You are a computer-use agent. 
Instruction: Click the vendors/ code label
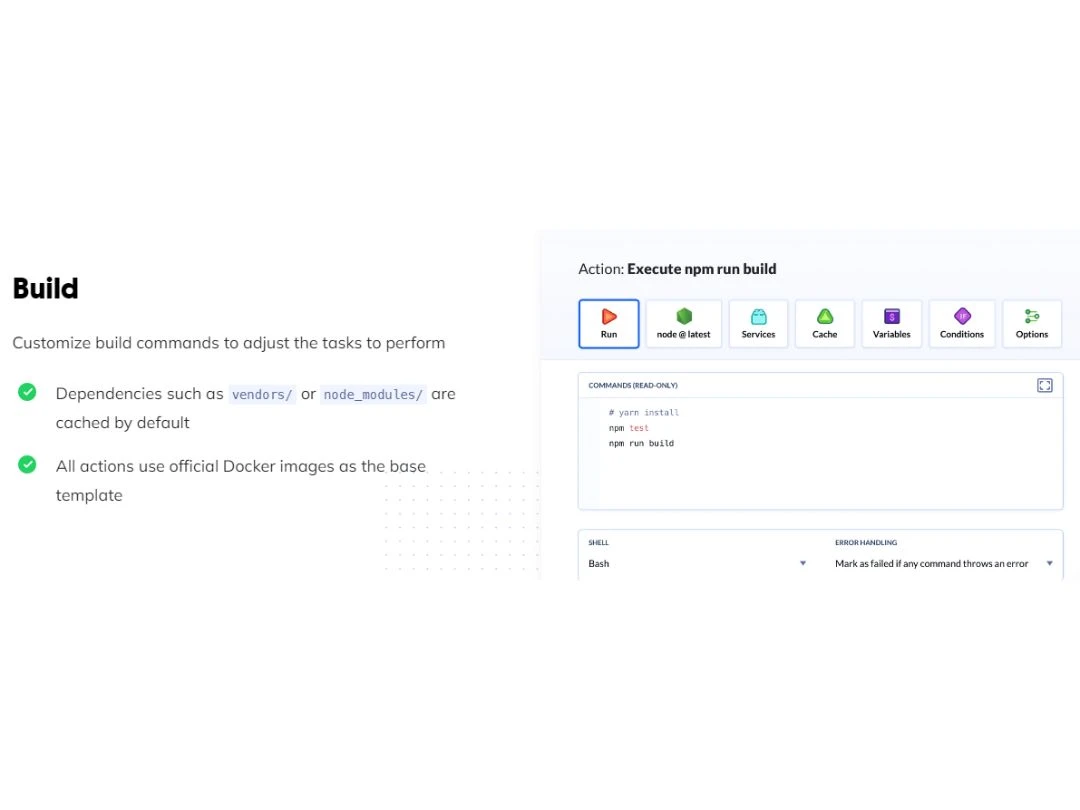pyautogui.click(x=262, y=395)
